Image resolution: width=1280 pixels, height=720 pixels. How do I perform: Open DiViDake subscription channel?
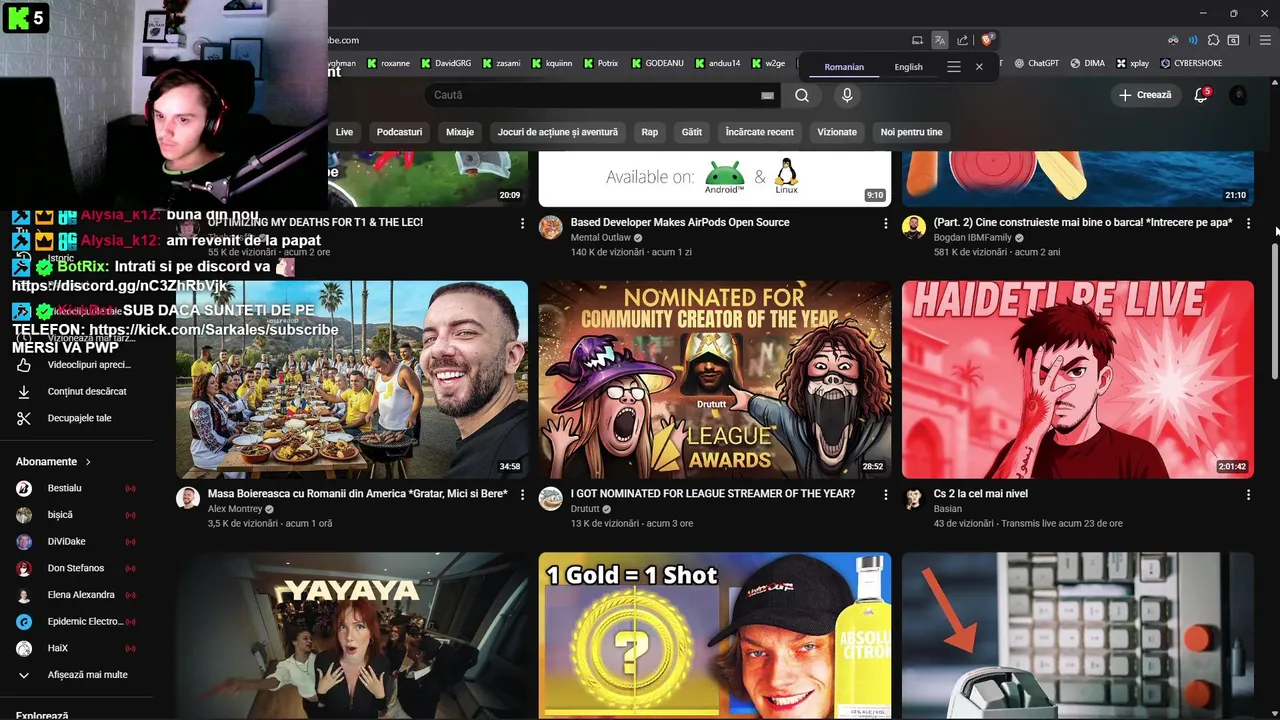point(78,542)
